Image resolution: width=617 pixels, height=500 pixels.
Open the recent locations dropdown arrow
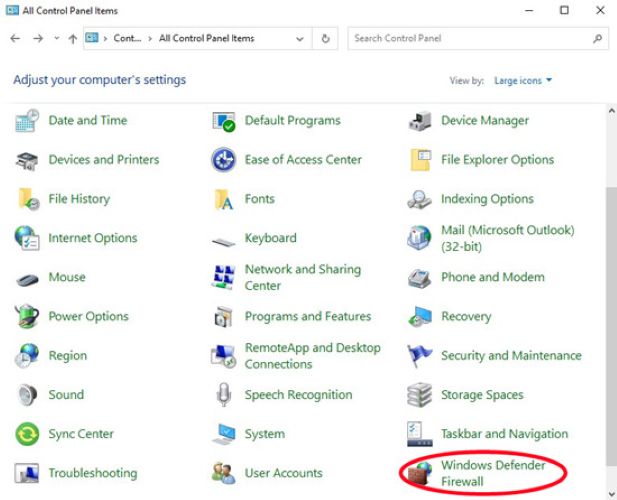57,38
